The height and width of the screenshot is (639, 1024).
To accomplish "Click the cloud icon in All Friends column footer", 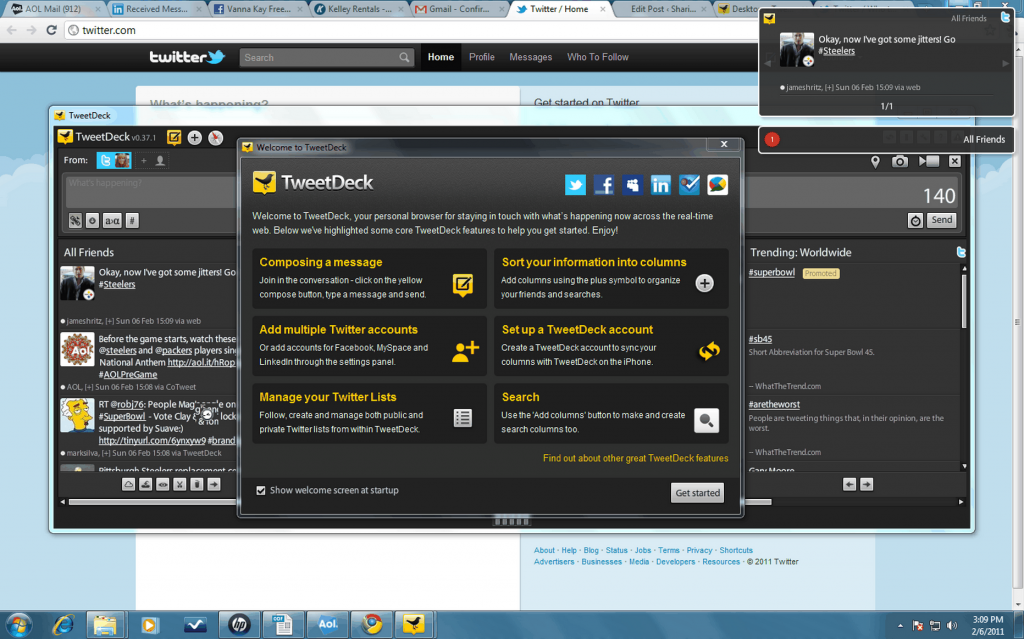I will pyautogui.click(x=129, y=484).
